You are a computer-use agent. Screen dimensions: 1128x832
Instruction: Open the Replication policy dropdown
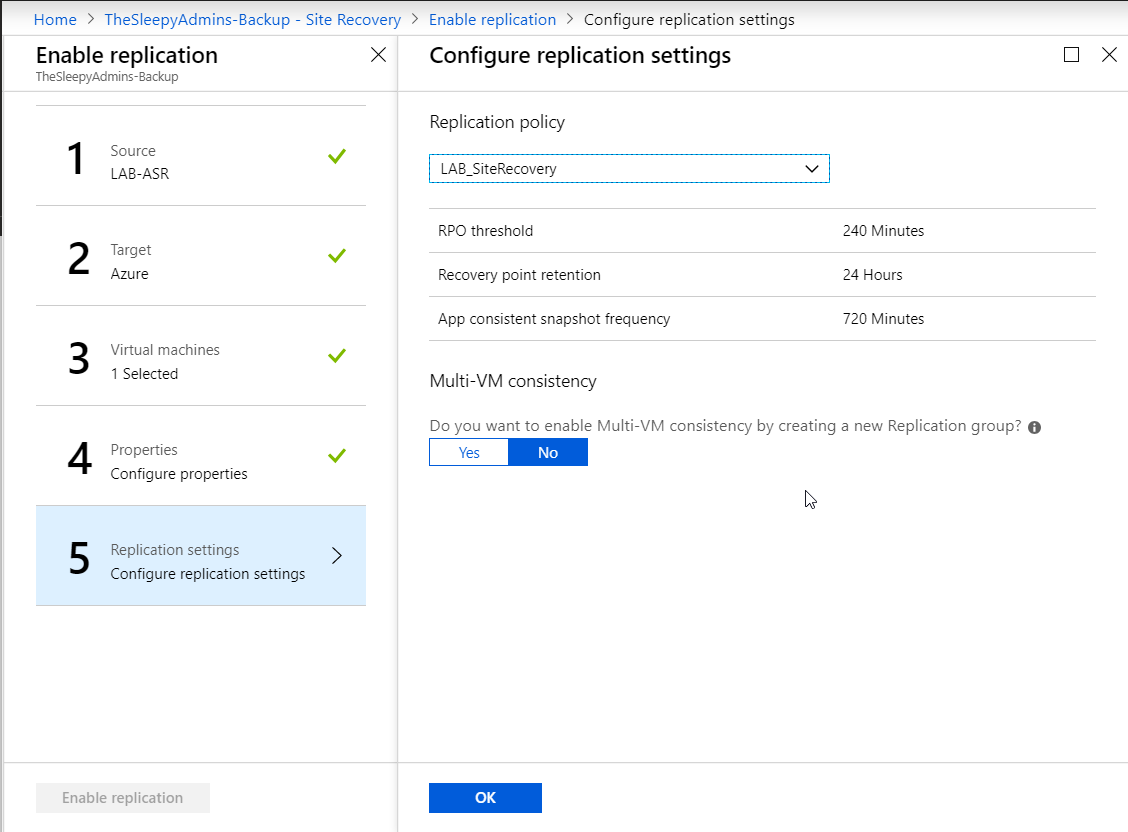coord(629,169)
